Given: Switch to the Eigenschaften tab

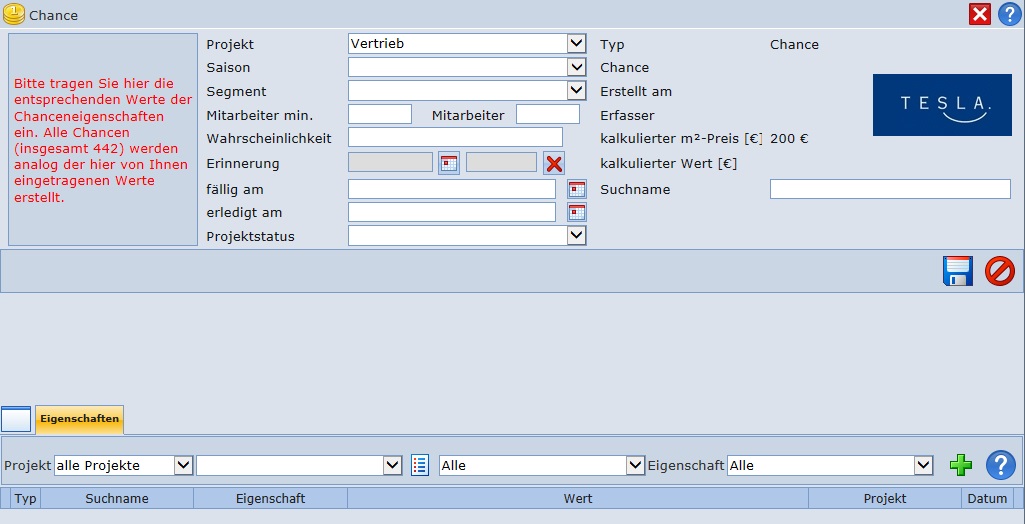Looking at the screenshot, I should pyautogui.click(x=79, y=419).
